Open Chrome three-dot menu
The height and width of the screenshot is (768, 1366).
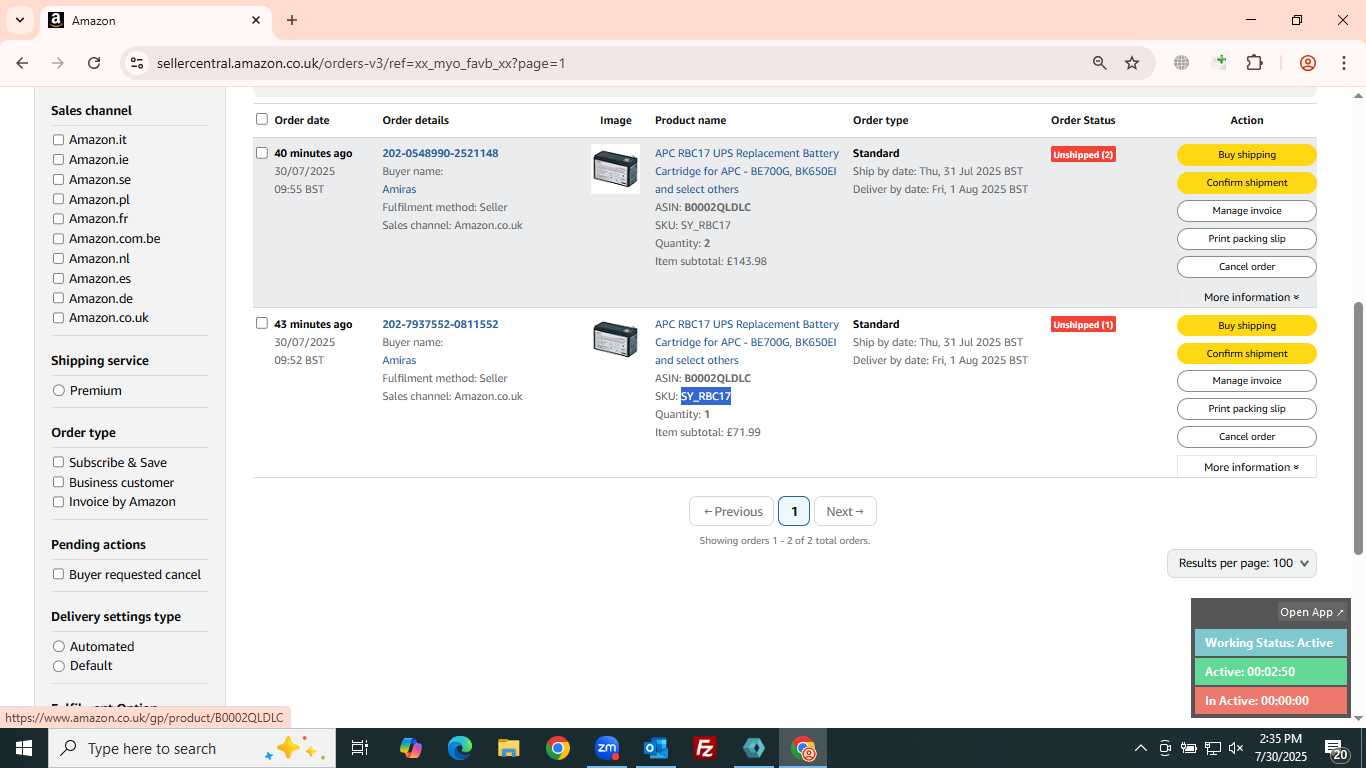click(x=1343, y=63)
